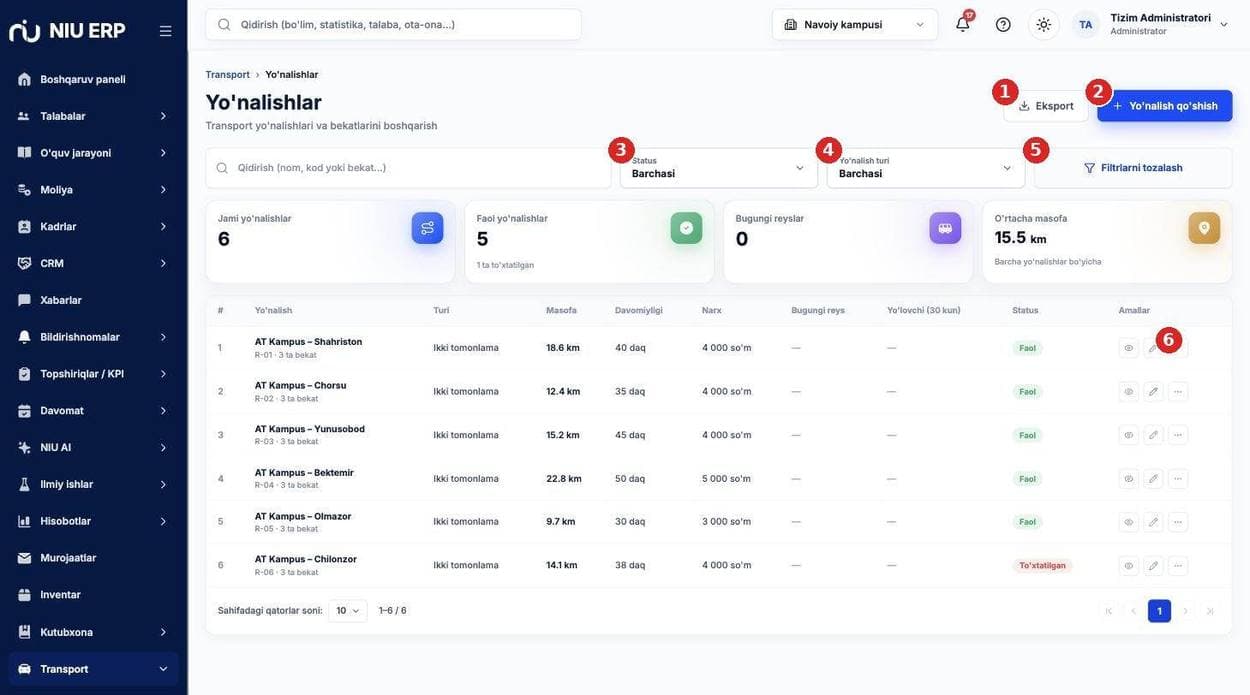Open more actions for the Olmazor route
1250x695 pixels.
pos(1178,522)
